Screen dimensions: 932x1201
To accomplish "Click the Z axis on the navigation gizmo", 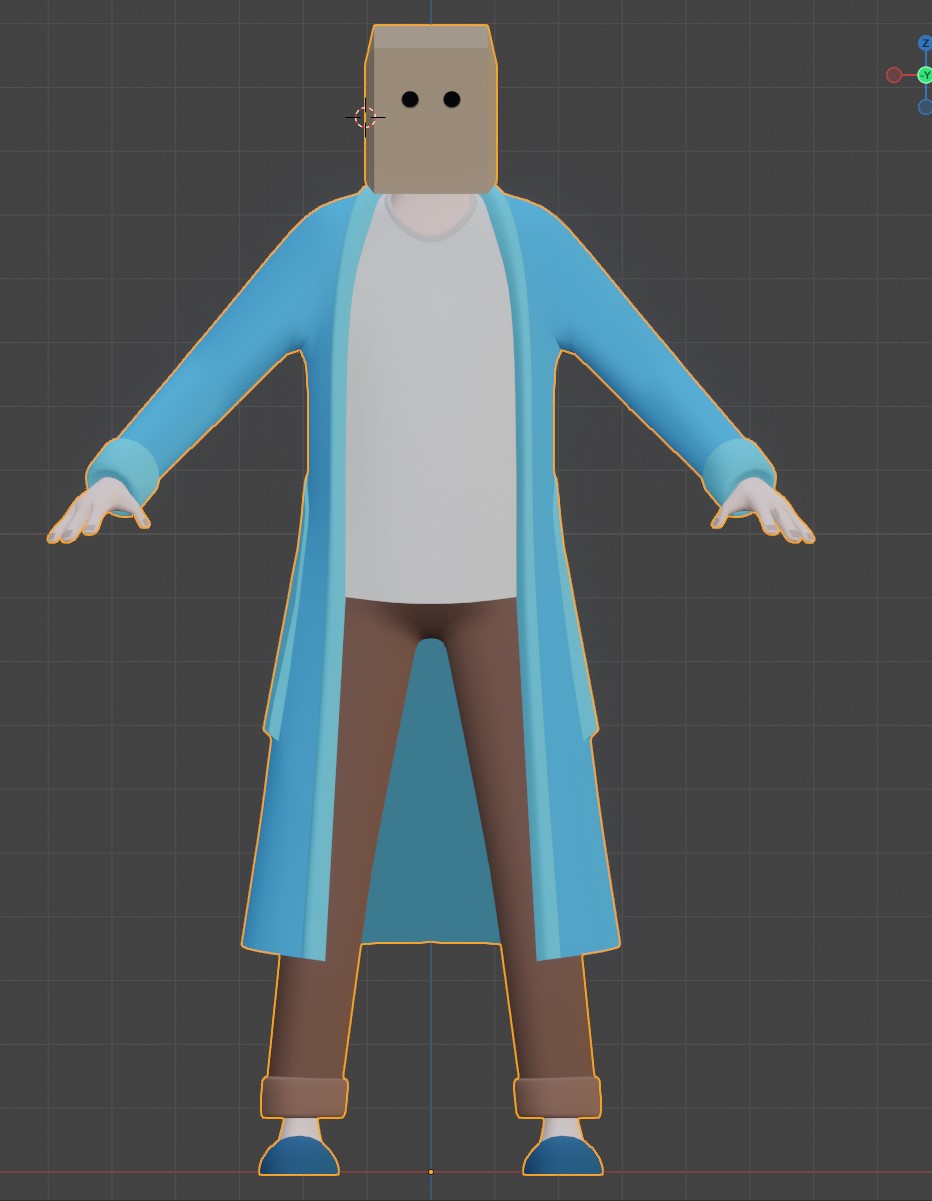I will pos(924,44).
